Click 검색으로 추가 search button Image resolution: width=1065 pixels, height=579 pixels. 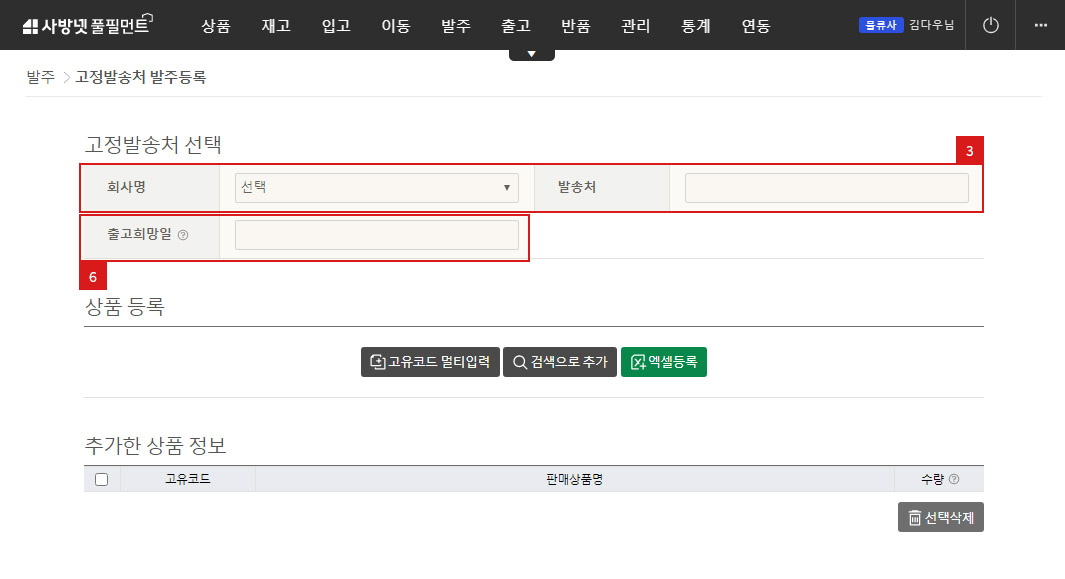(x=559, y=362)
